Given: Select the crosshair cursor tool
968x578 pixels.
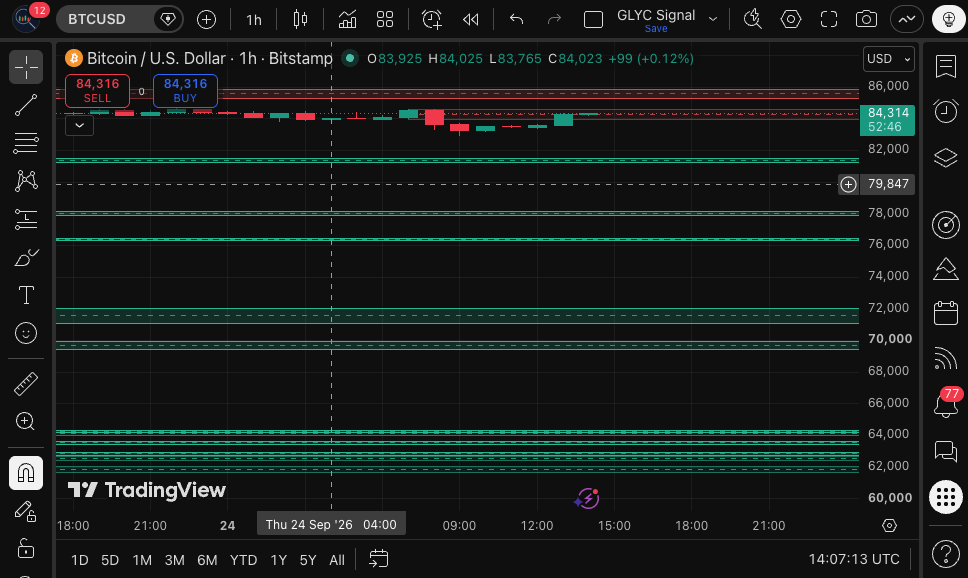Looking at the screenshot, I should click(x=26, y=67).
